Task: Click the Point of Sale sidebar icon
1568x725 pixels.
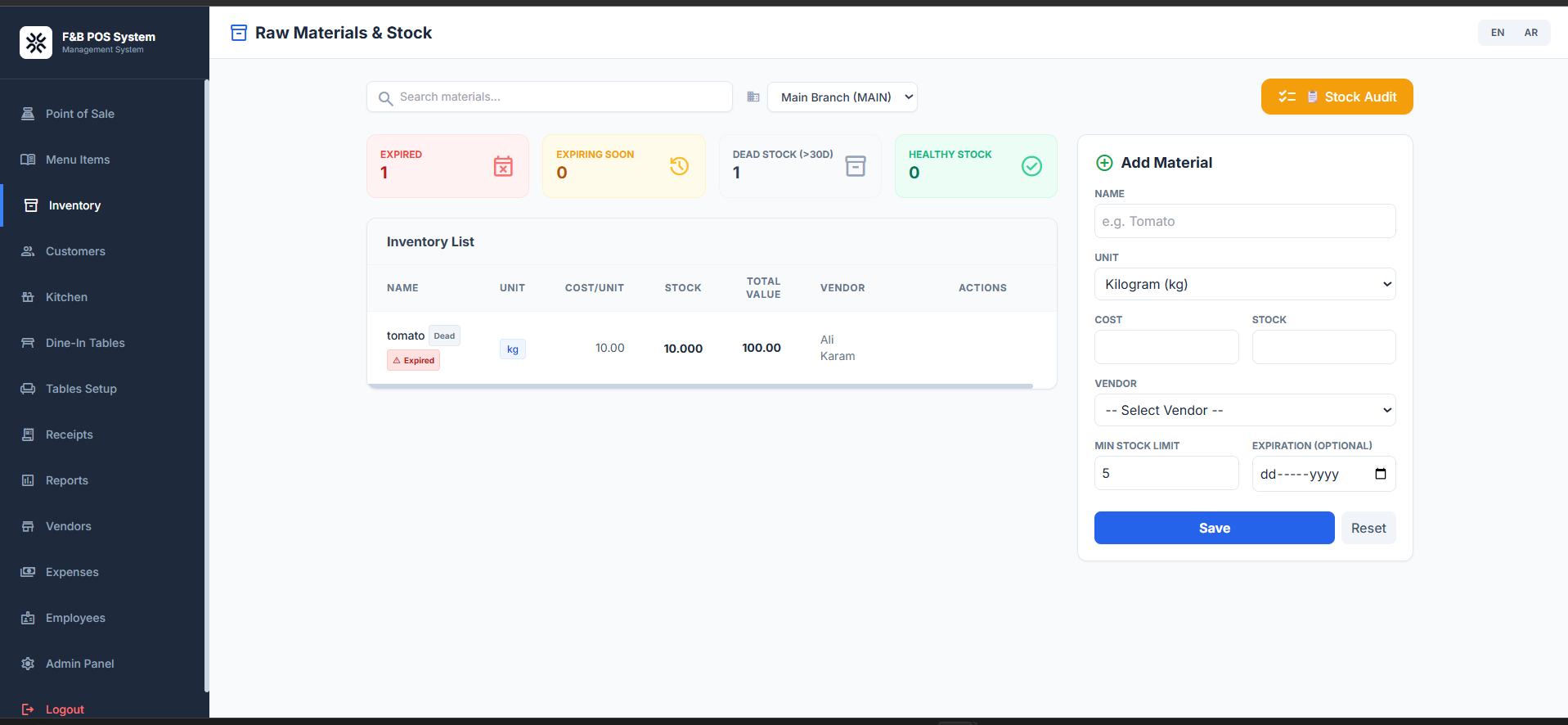Action: (x=28, y=114)
